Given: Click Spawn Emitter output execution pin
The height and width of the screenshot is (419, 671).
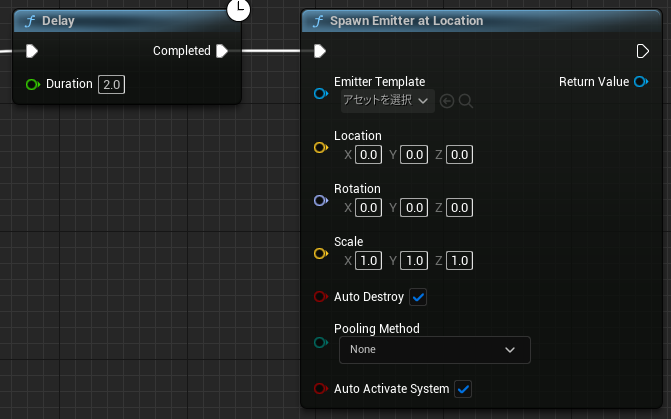Looking at the screenshot, I should pos(642,51).
